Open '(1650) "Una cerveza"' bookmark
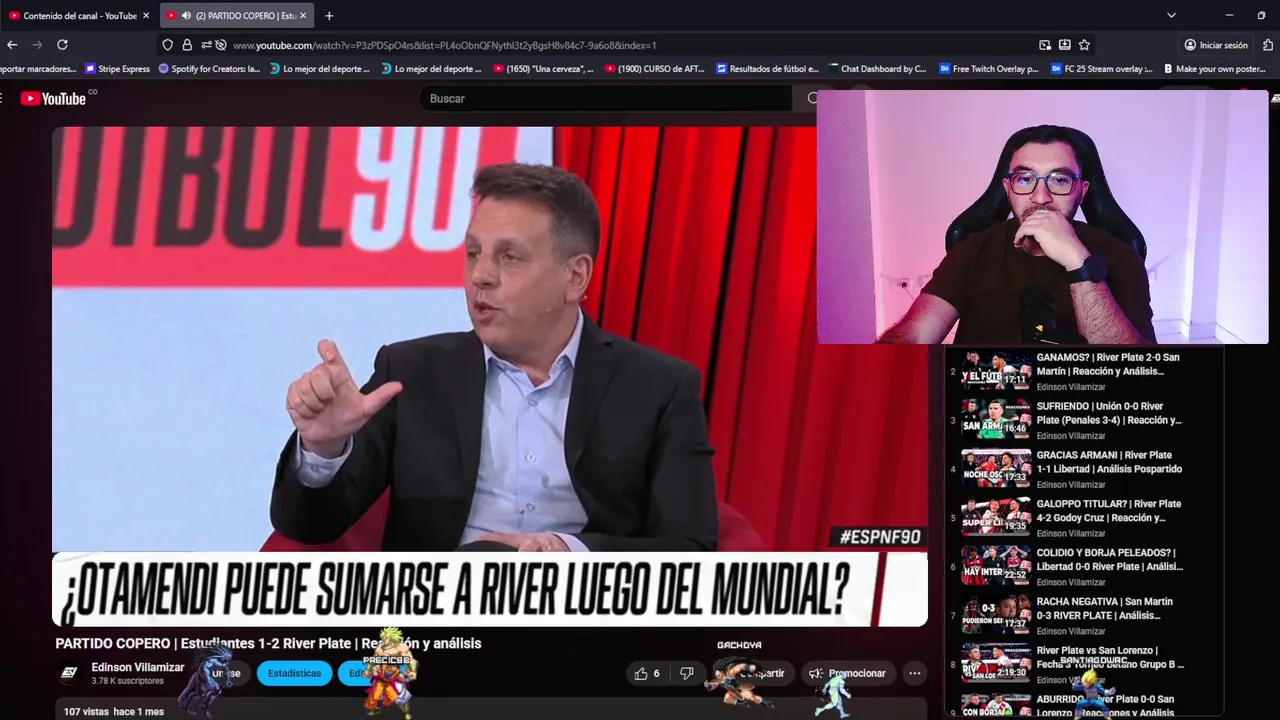This screenshot has height=720, width=1280. coord(543,69)
